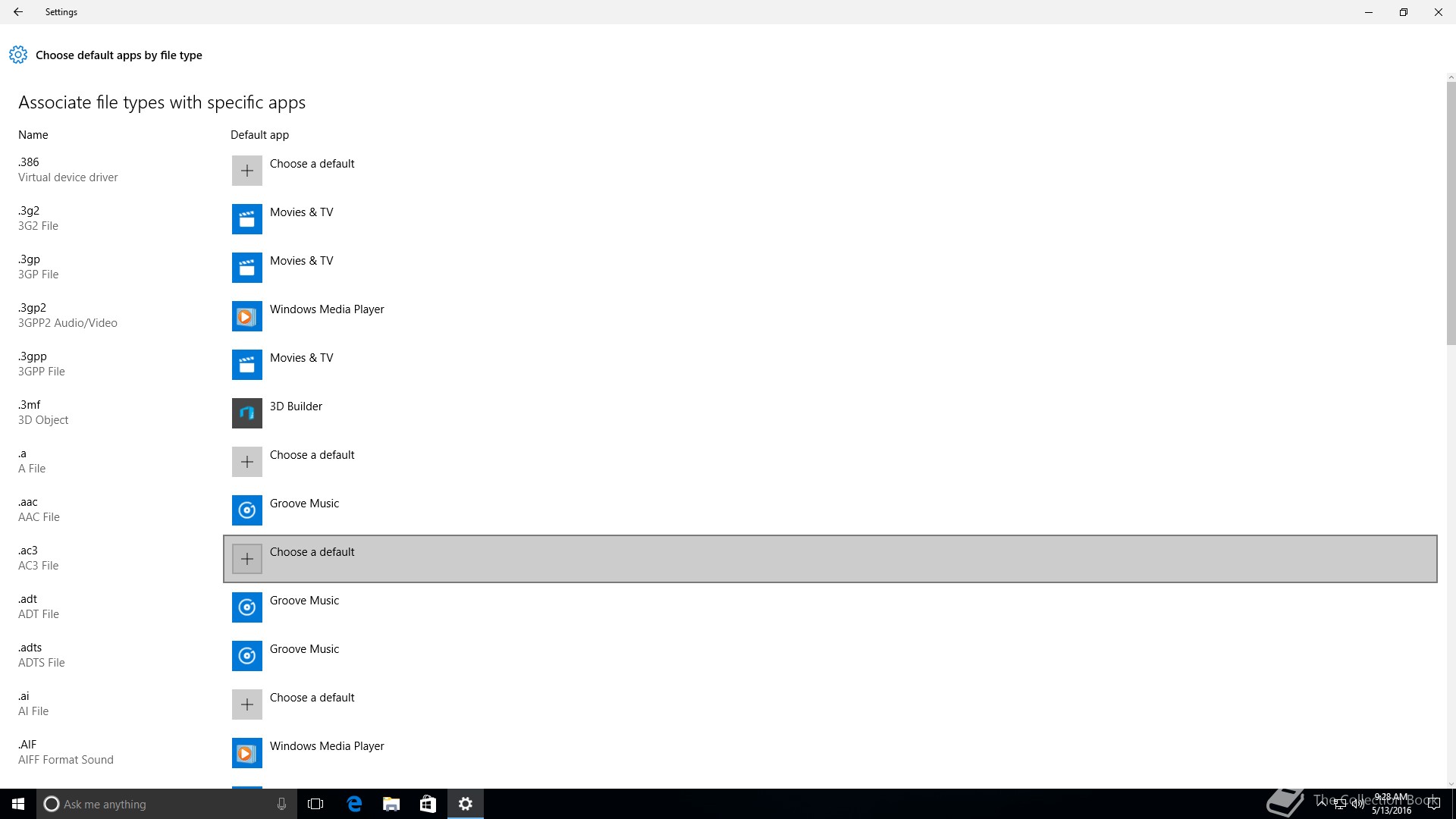Click the Groove Music icon for .adts
1456x819 pixels.
tap(247, 656)
